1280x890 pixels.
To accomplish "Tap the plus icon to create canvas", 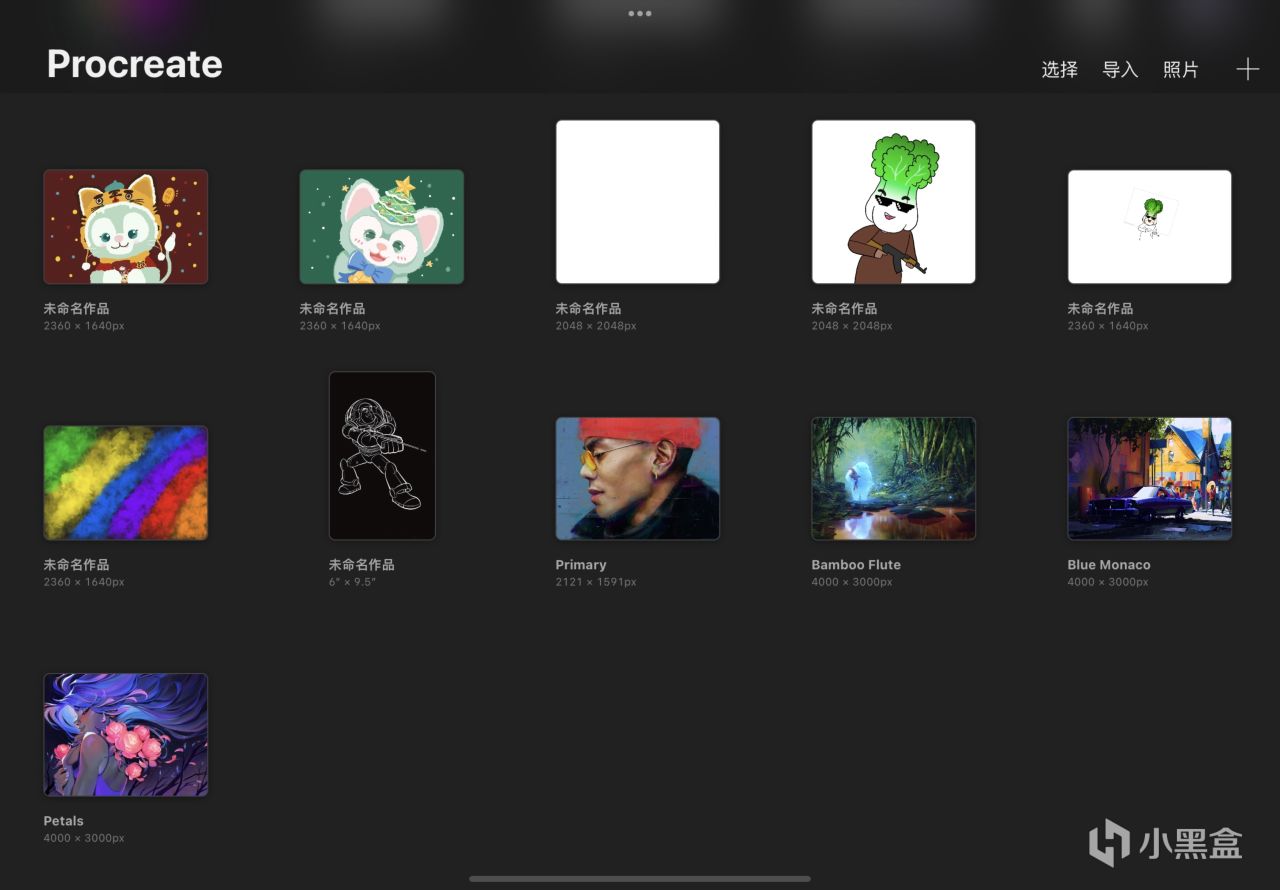I will 1247,69.
